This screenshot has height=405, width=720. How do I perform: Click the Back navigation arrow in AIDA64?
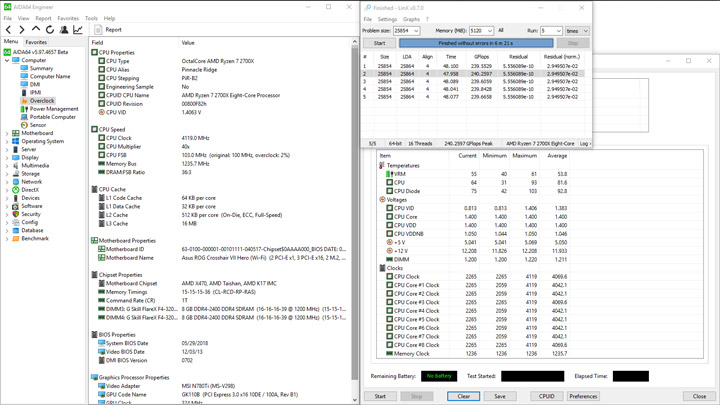point(9,30)
